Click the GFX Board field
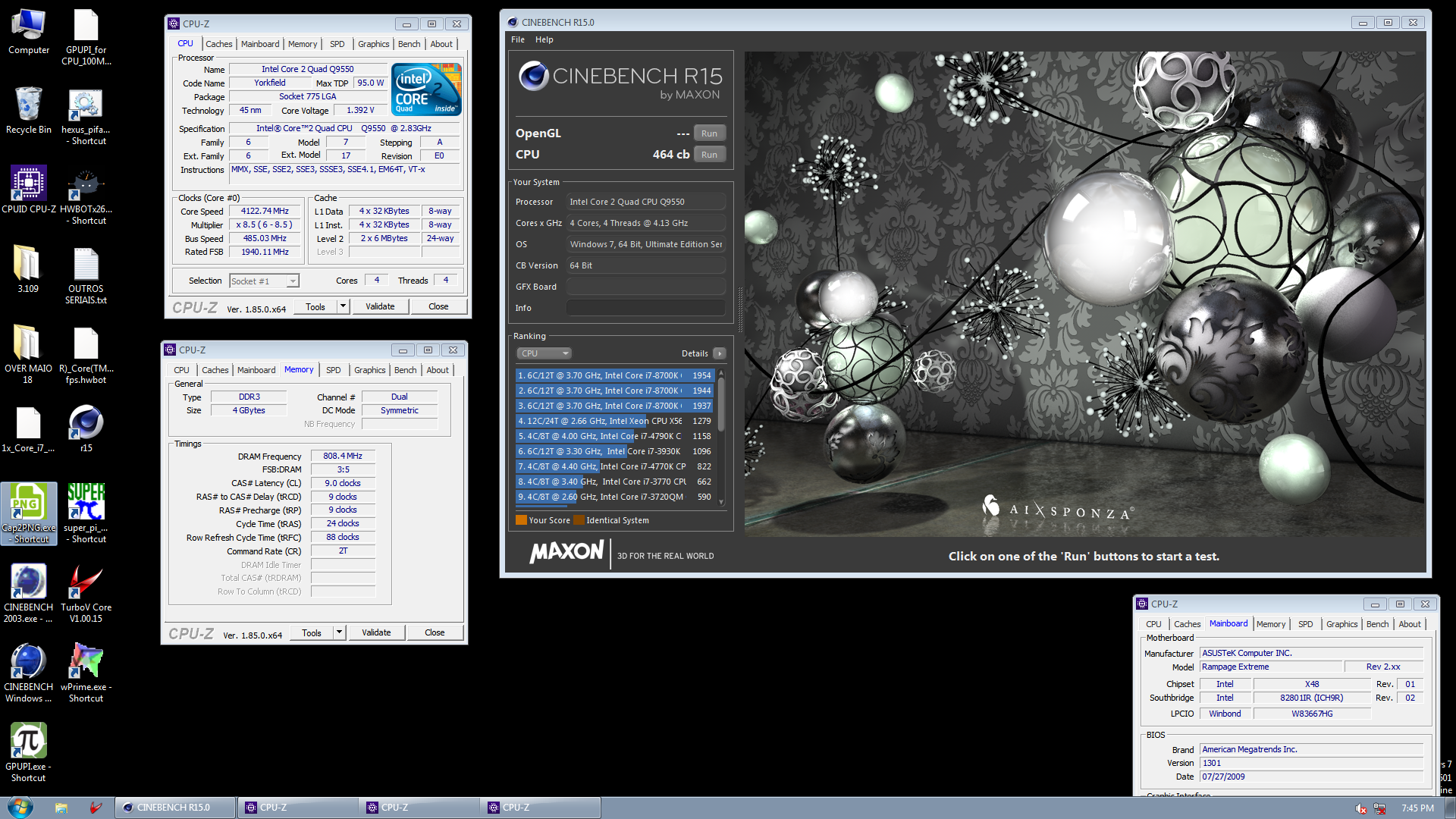The height and width of the screenshot is (819, 1456). pyautogui.click(x=645, y=287)
